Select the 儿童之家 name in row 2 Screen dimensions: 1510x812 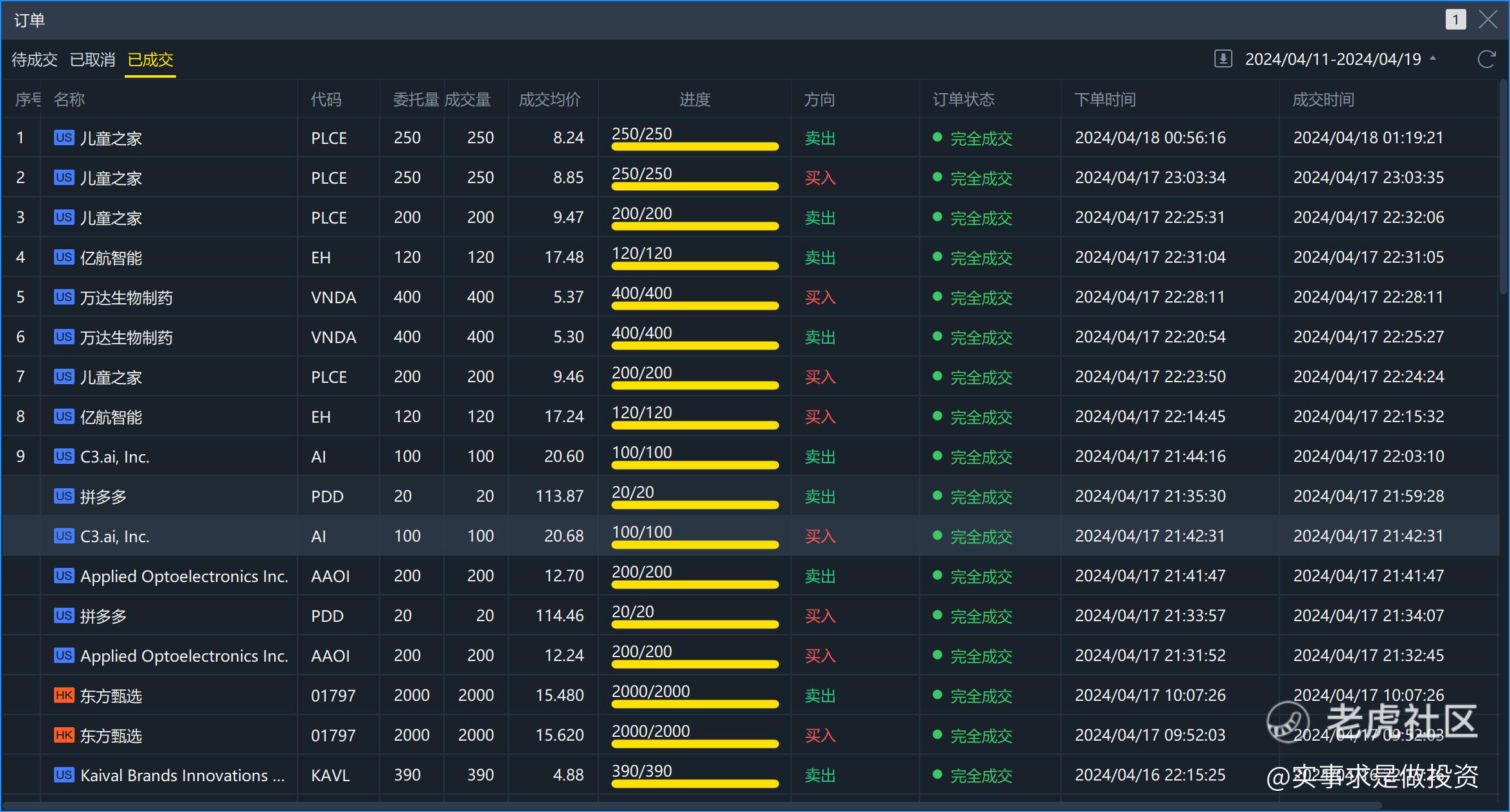111,178
